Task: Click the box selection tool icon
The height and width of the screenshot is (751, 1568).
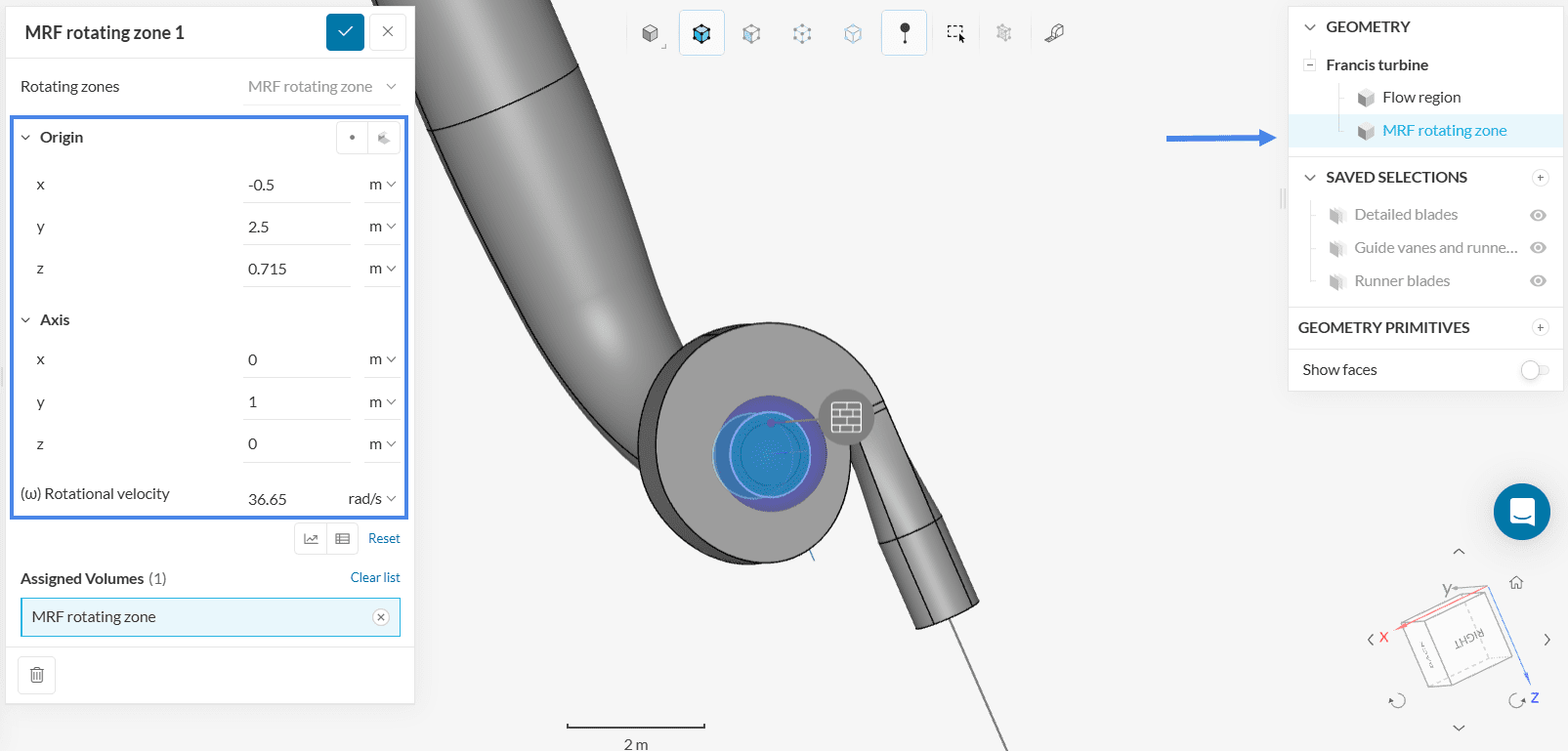Action: (955, 33)
